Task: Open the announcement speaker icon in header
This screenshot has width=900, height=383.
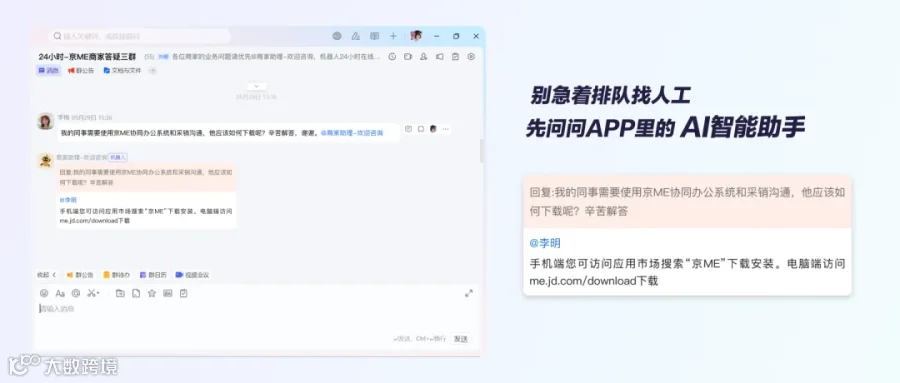Action: (440, 56)
